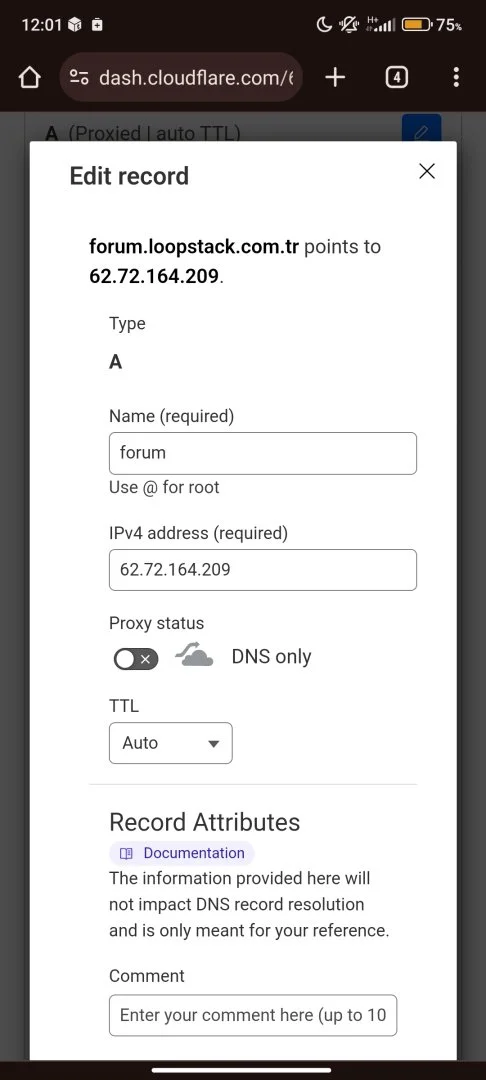
Task: Click the Name field containing forum
Action: pos(263,453)
